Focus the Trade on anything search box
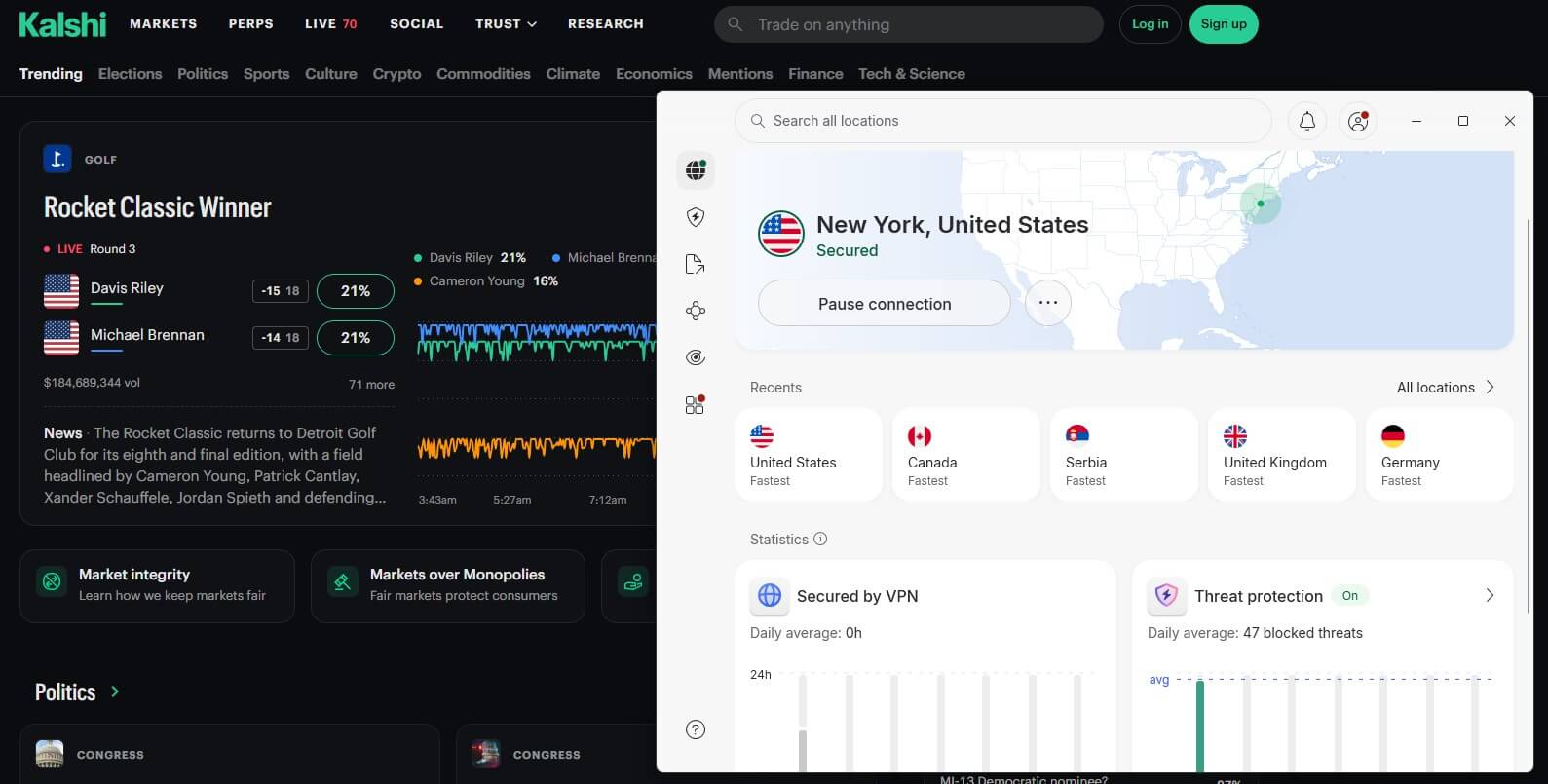This screenshot has height=784, width=1548. pyautogui.click(x=908, y=24)
